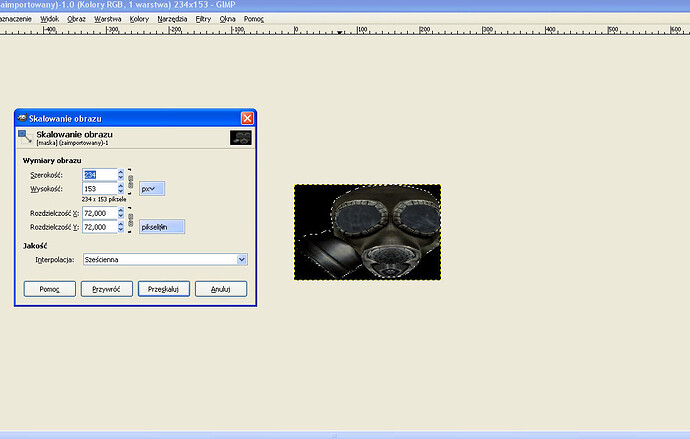This screenshot has width=690, height=439.
Task: Open the piksel/in resolution unit dropdown
Action: click(162, 227)
